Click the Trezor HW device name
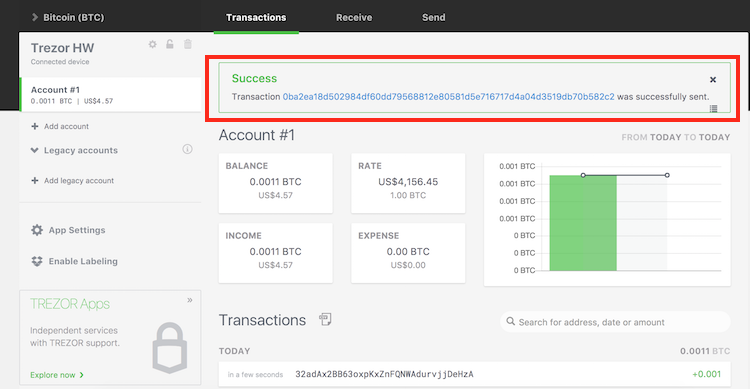 pos(63,48)
